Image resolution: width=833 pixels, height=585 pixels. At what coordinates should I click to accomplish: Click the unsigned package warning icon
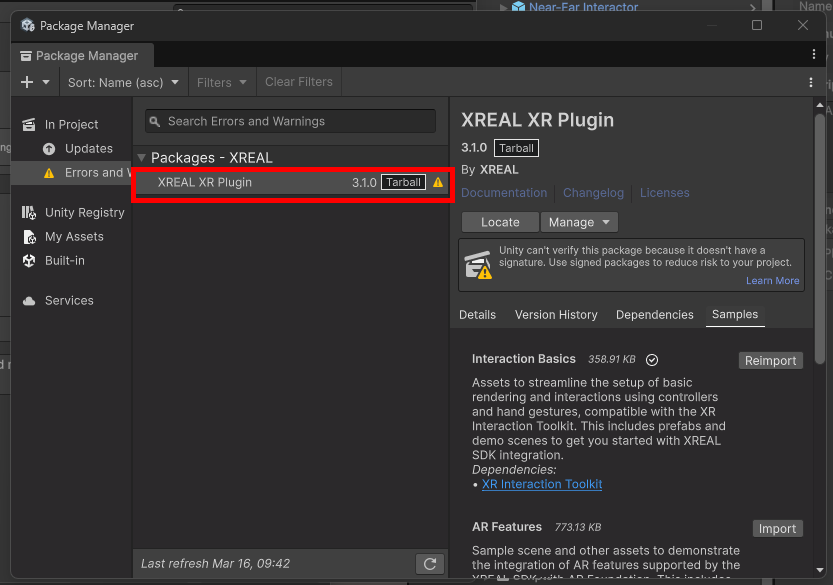click(x=478, y=265)
